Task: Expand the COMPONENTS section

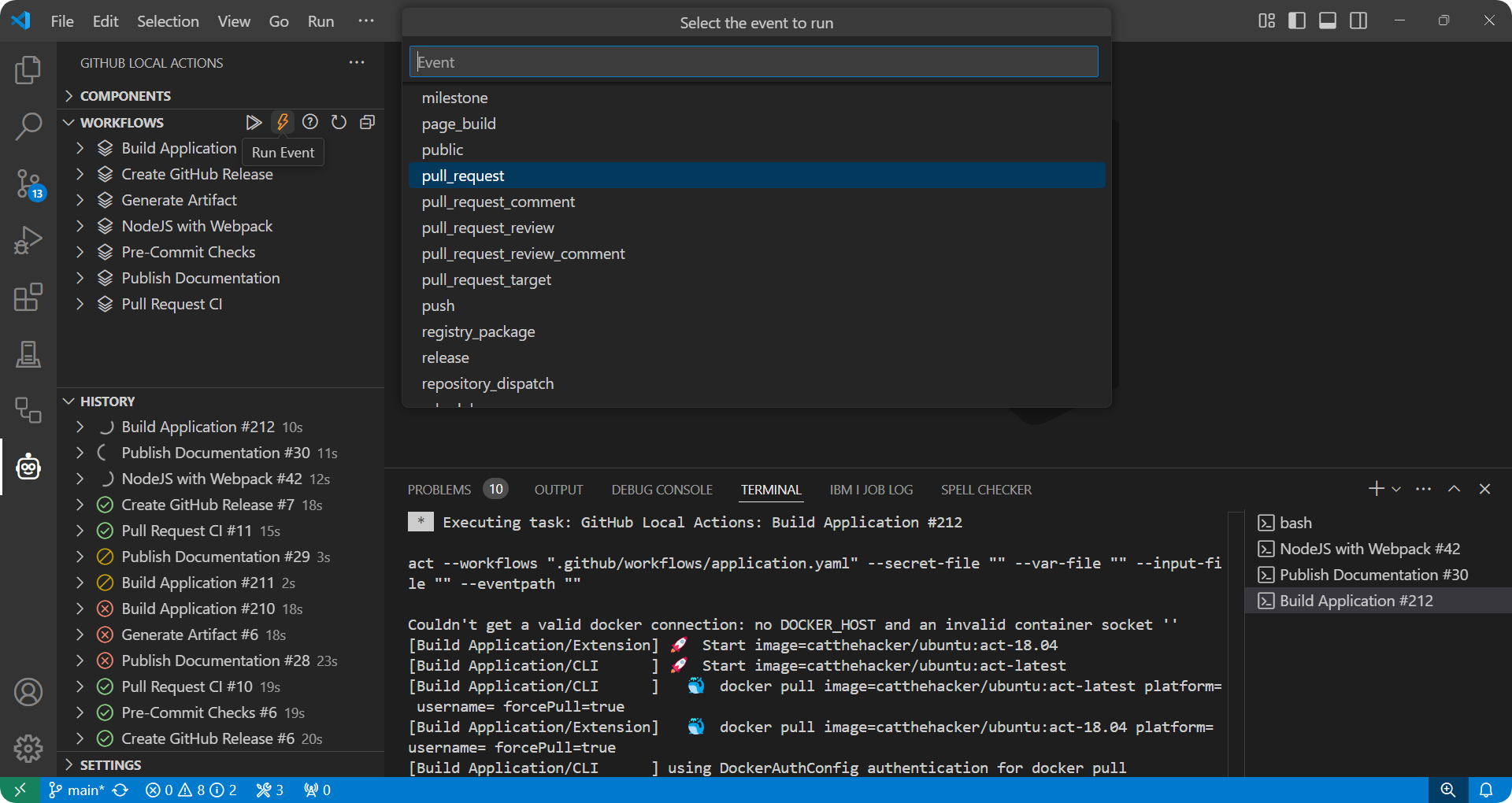Action: click(x=69, y=95)
